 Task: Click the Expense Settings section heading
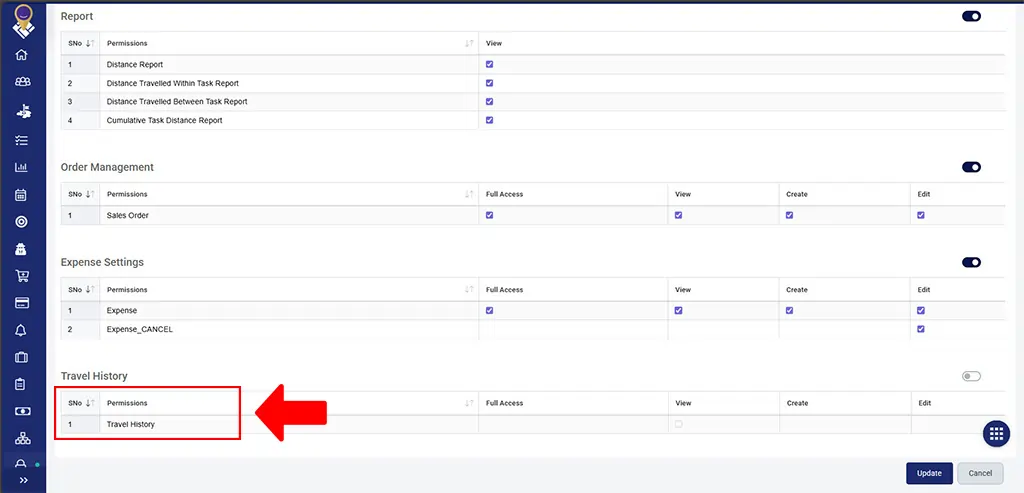click(102, 262)
